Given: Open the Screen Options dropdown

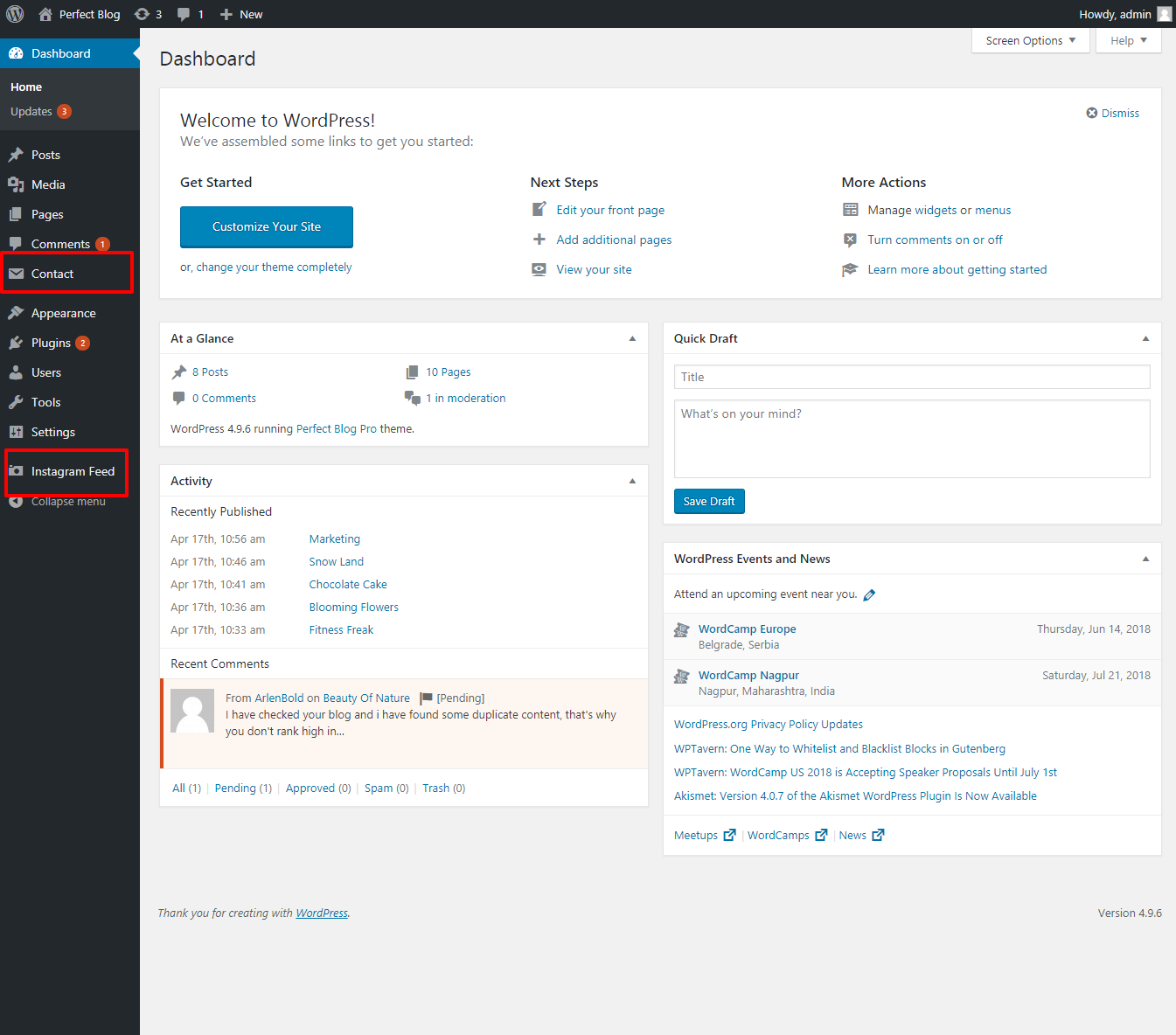Looking at the screenshot, I should coord(1030,40).
